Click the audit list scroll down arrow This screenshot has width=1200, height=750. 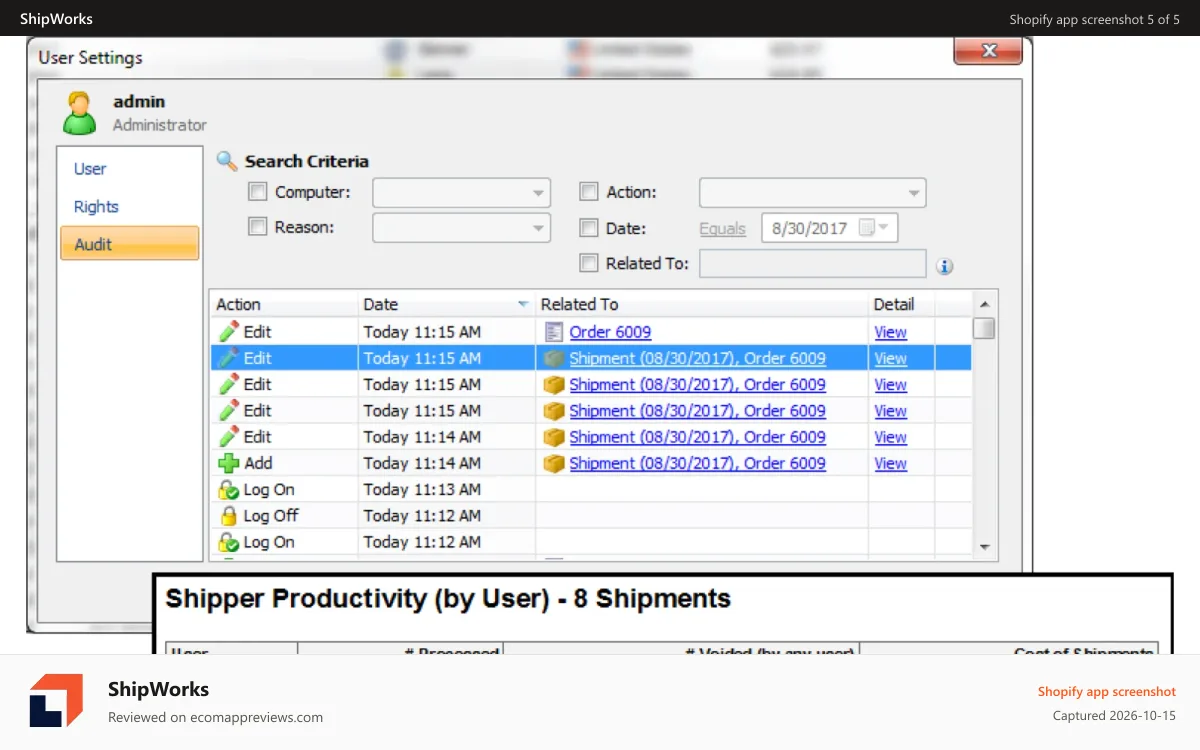pyautogui.click(x=984, y=547)
